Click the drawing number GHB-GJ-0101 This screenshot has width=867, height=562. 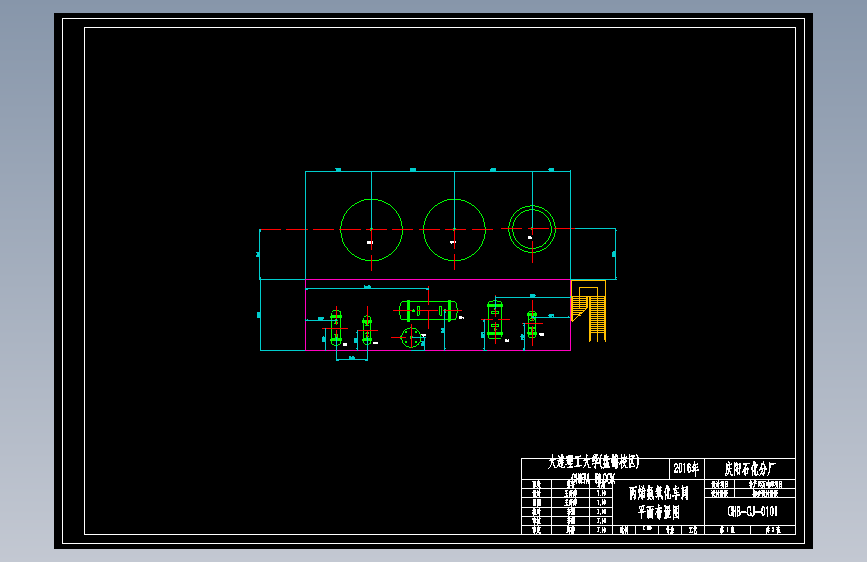coord(752,511)
